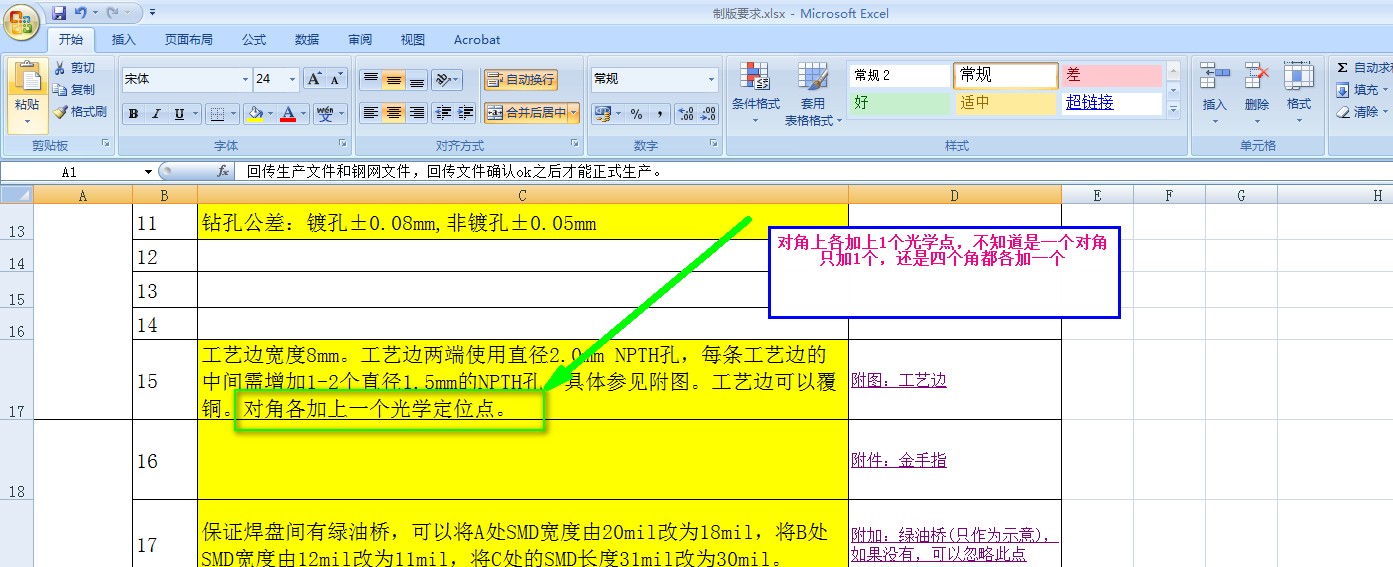
Task: Expand the cell styles gallery
Action: point(1174,108)
